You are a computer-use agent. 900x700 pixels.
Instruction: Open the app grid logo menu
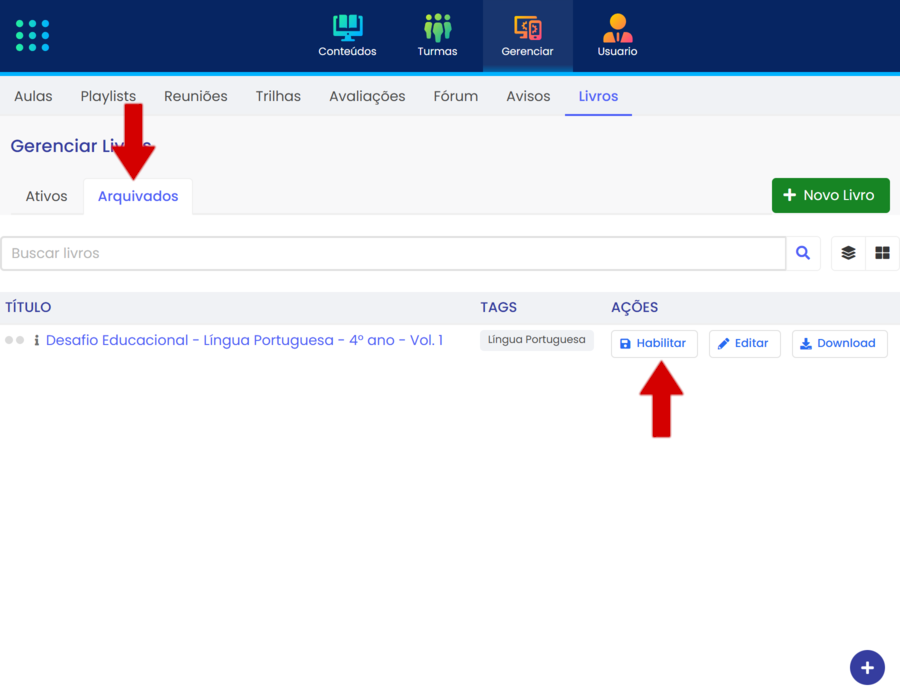[x=32, y=35]
